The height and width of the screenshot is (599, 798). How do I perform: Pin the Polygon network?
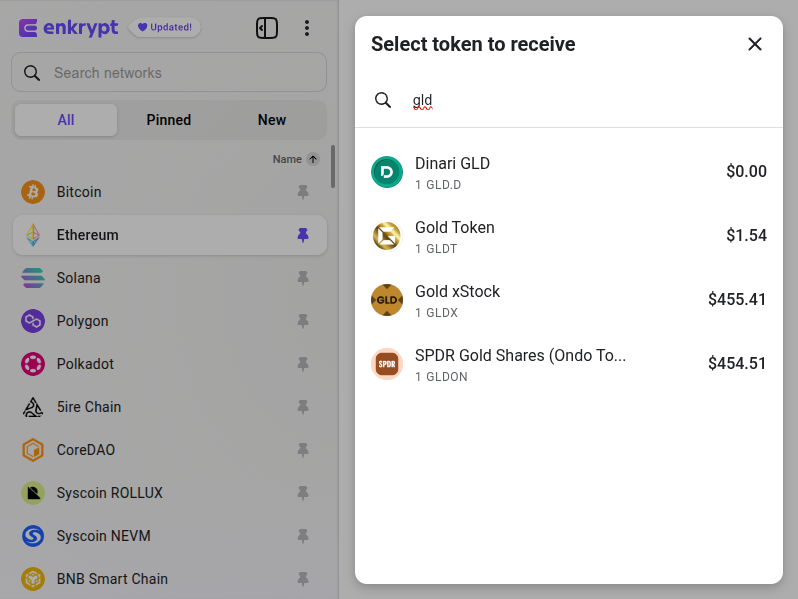tap(303, 321)
